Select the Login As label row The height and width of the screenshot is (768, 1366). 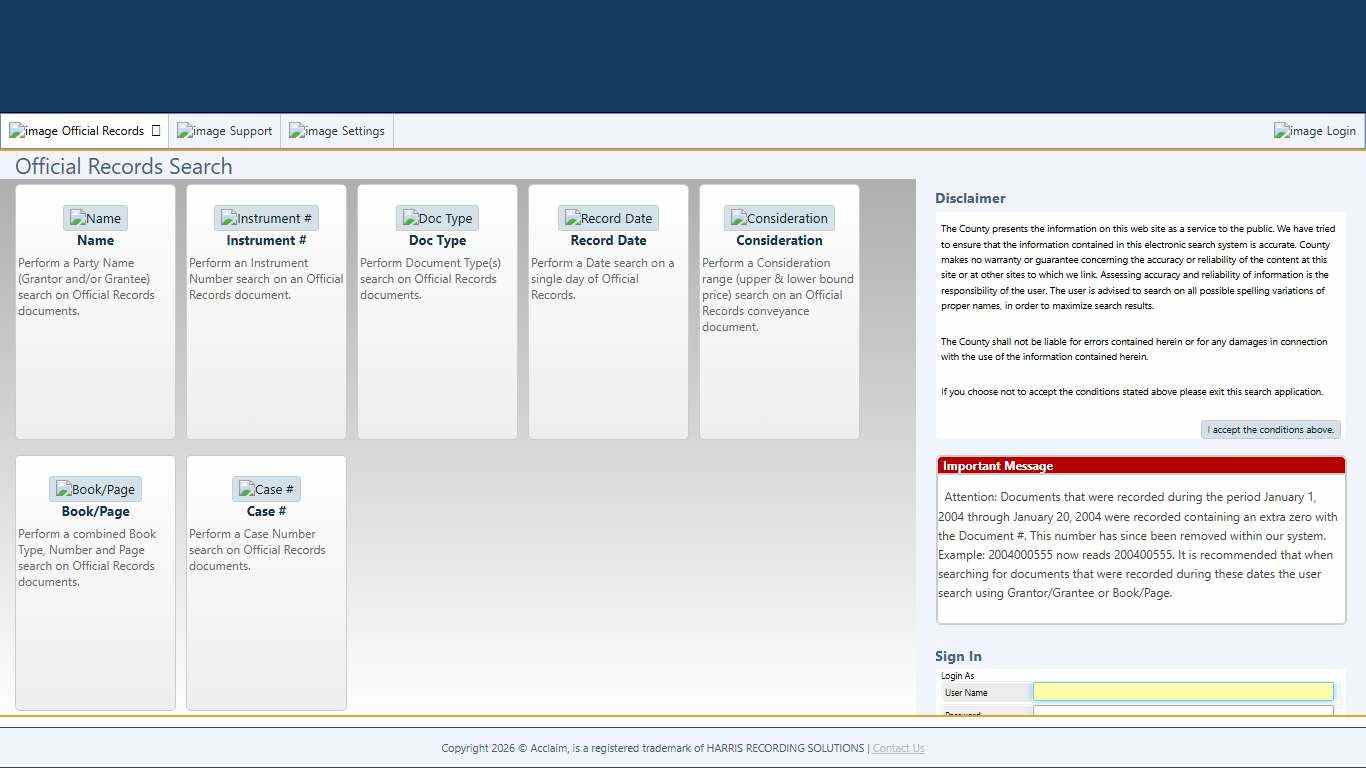pos(957,675)
